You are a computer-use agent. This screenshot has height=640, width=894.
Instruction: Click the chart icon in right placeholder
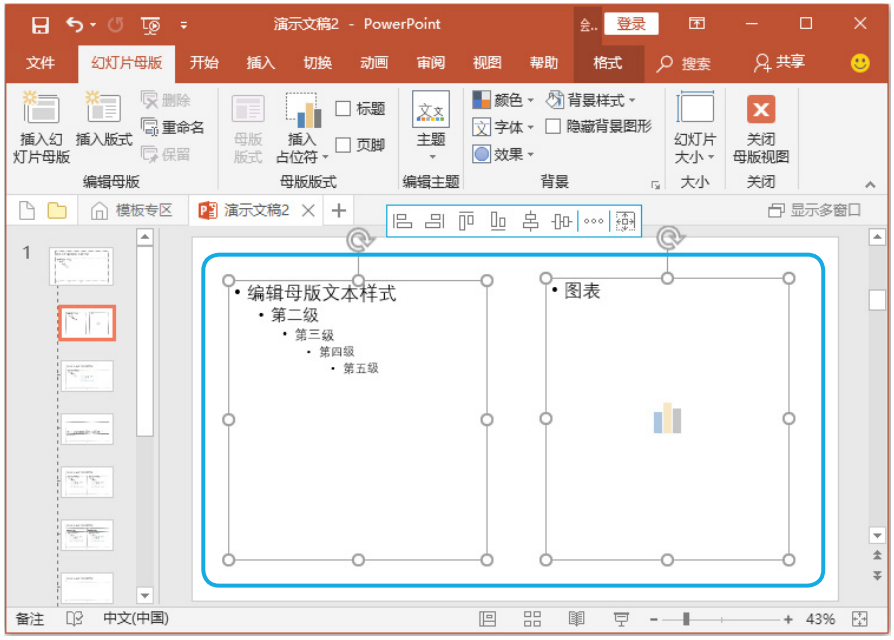click(667, 419)
